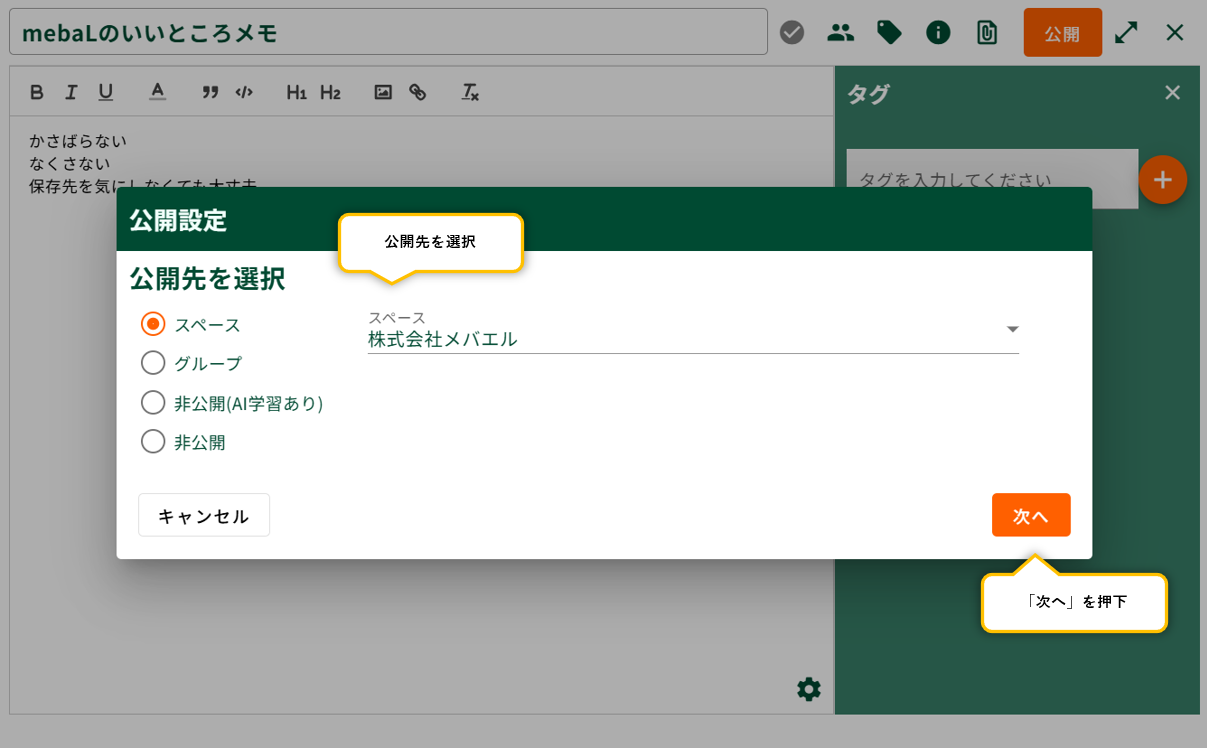Click the memo title input field

pos(388,33)
